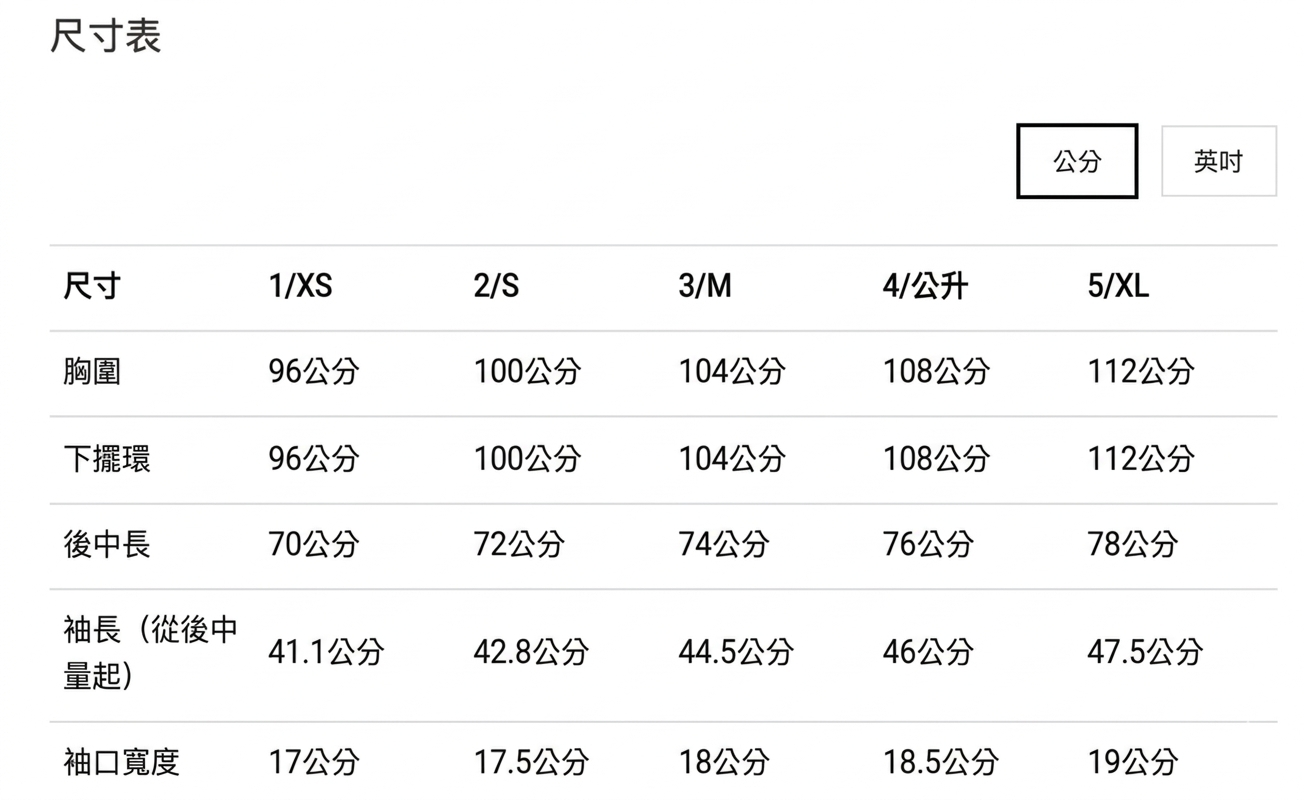Screen dimensions: 1304x800
Task: Select the 3/M column header
Action: [705, 287]
